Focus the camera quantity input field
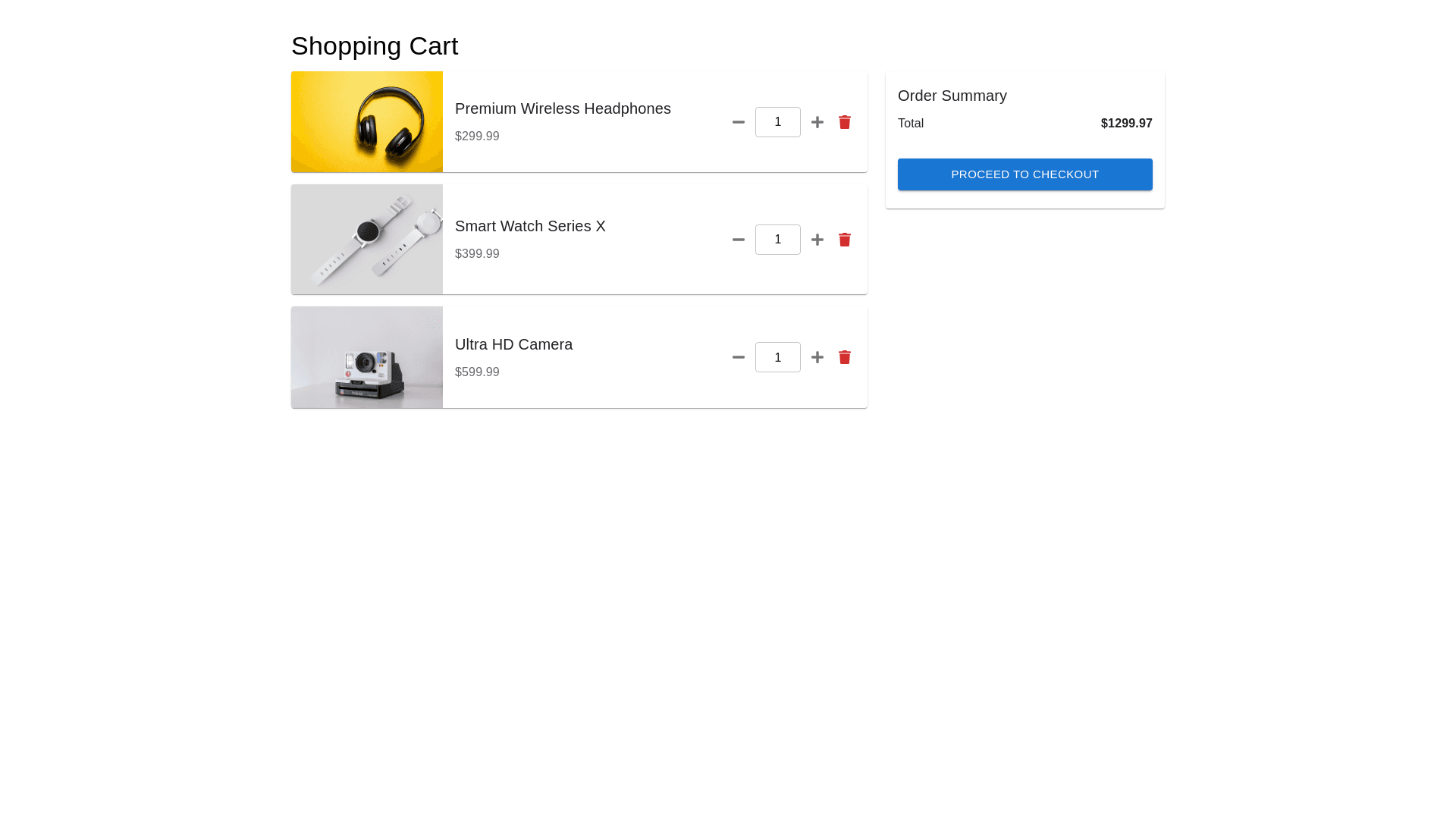The image size is (1456, 819). point(777,357)
